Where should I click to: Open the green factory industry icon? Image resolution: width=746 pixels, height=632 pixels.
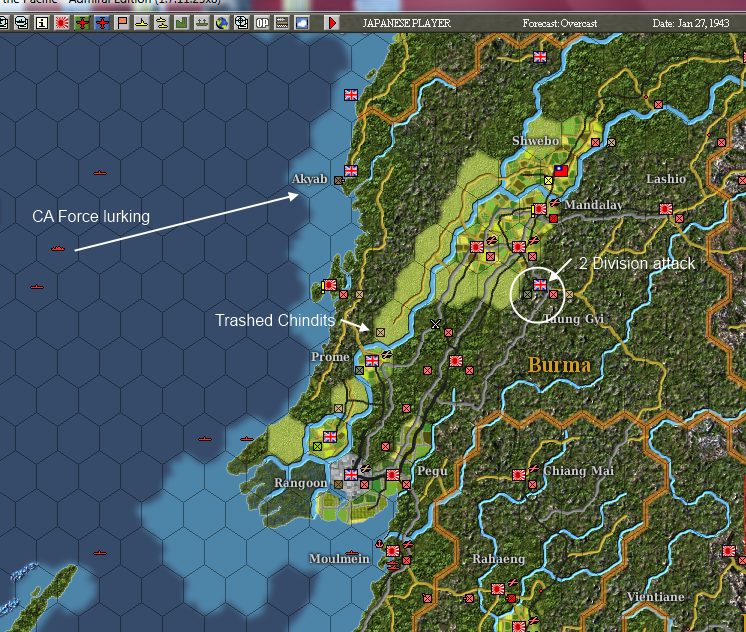click(182, 23)
